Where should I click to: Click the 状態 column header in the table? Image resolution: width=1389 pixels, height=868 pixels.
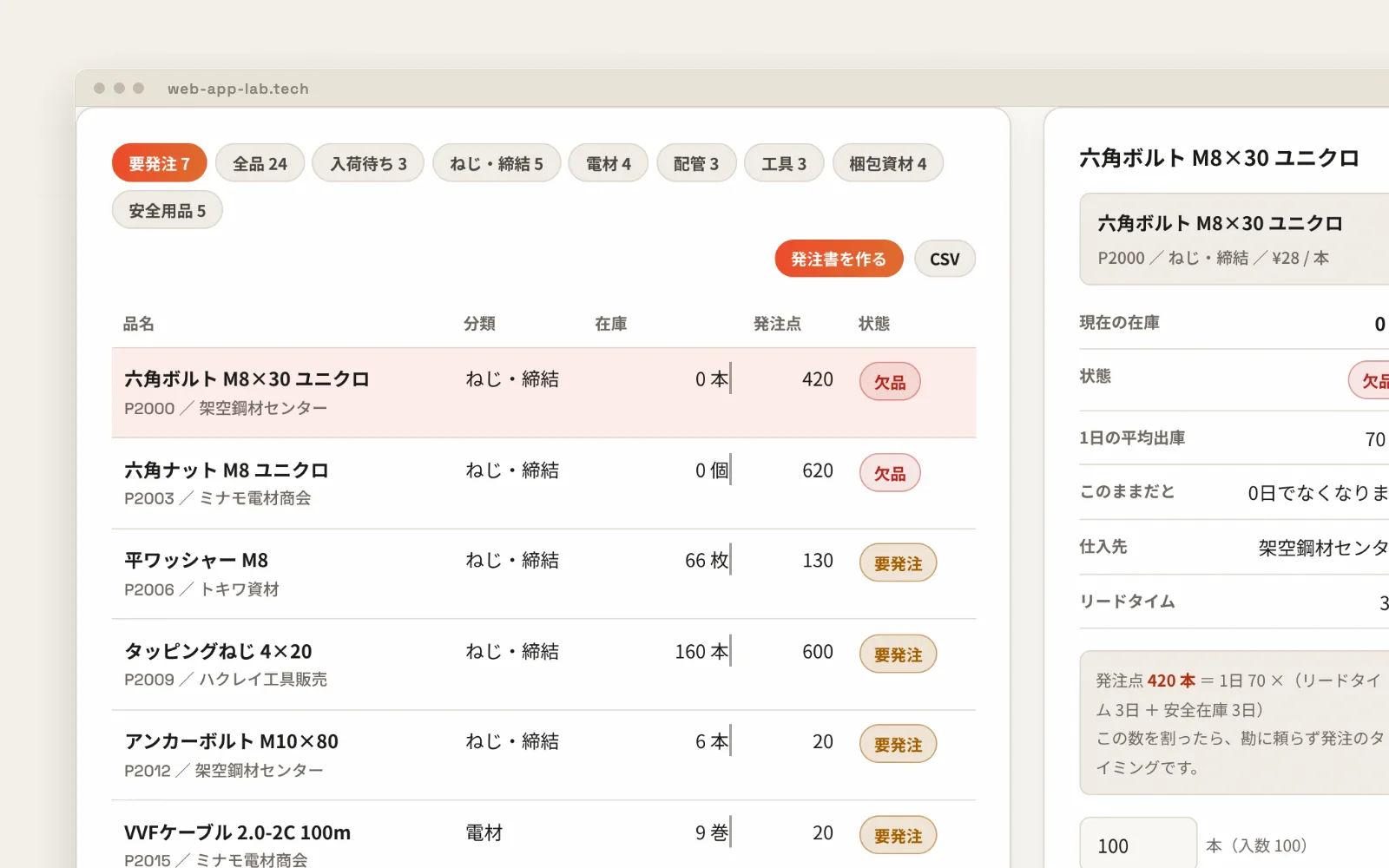874,324
